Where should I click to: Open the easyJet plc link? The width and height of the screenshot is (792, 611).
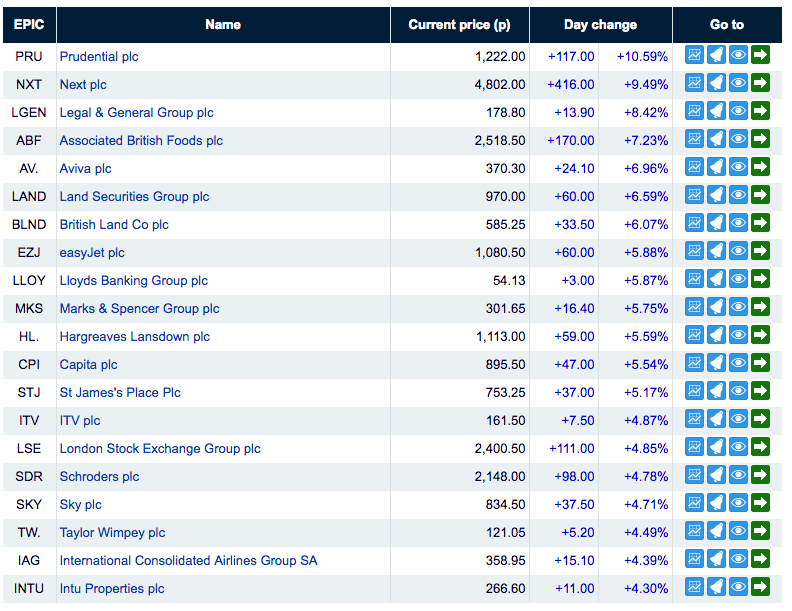(92, 252)
